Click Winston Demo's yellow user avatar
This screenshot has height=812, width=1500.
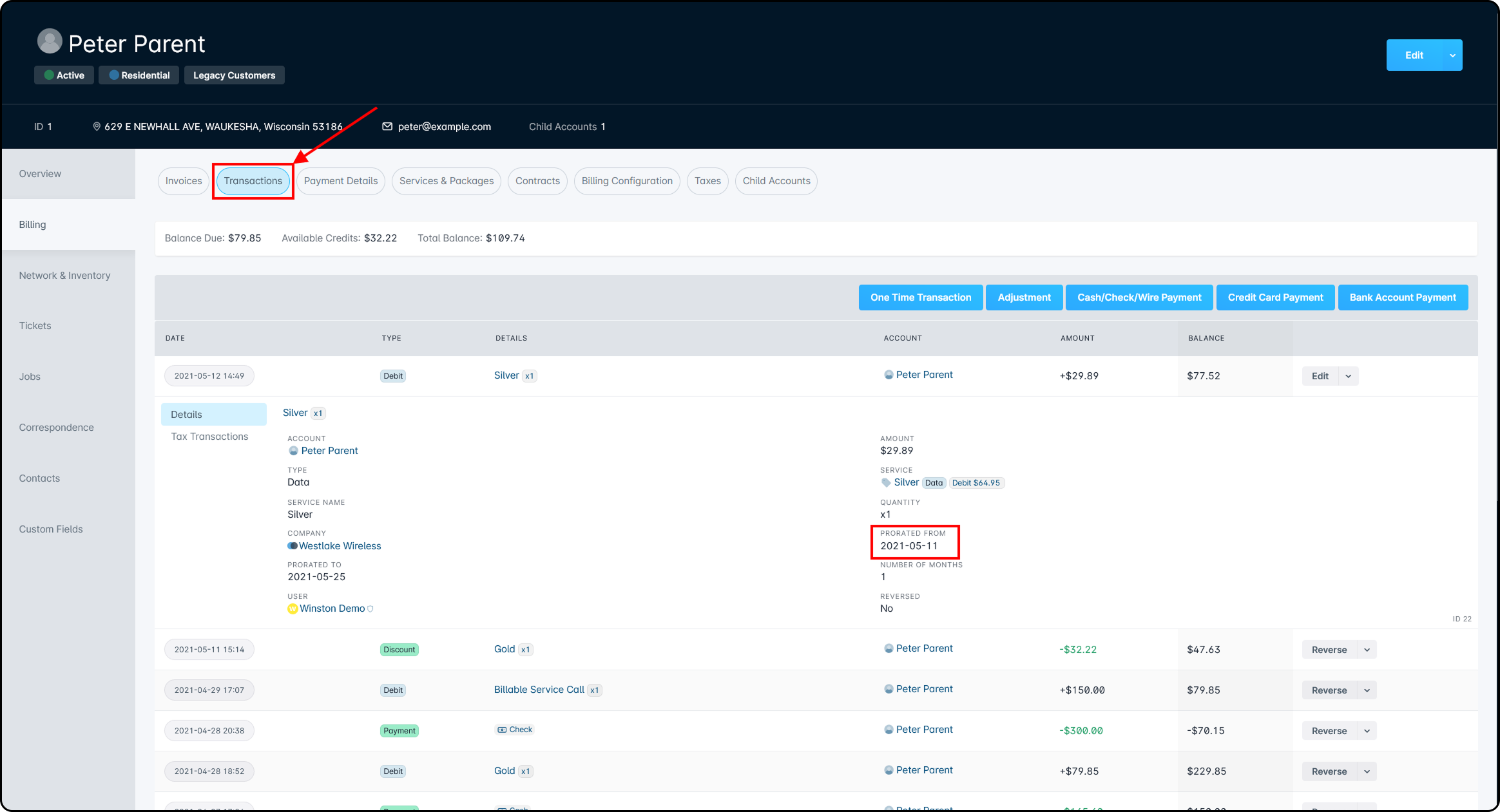[x=293, y=609]
